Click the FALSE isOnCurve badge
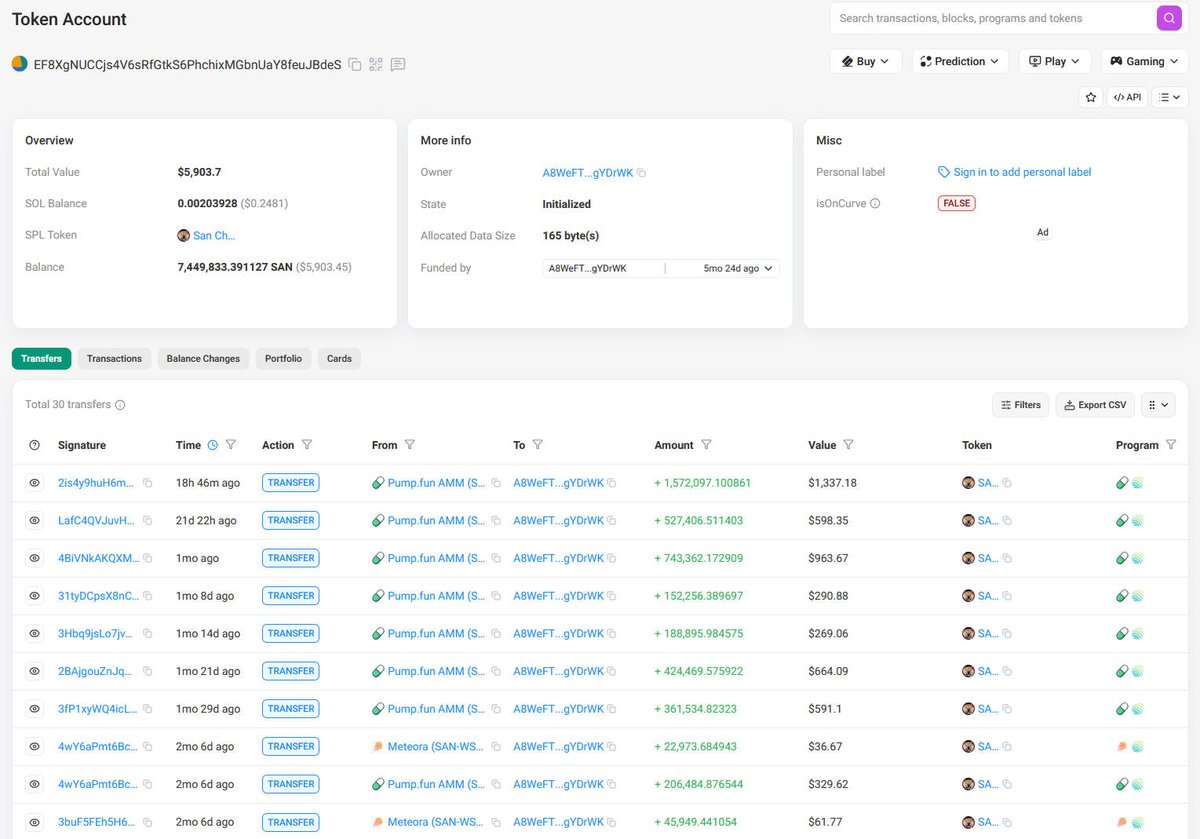 957,203
